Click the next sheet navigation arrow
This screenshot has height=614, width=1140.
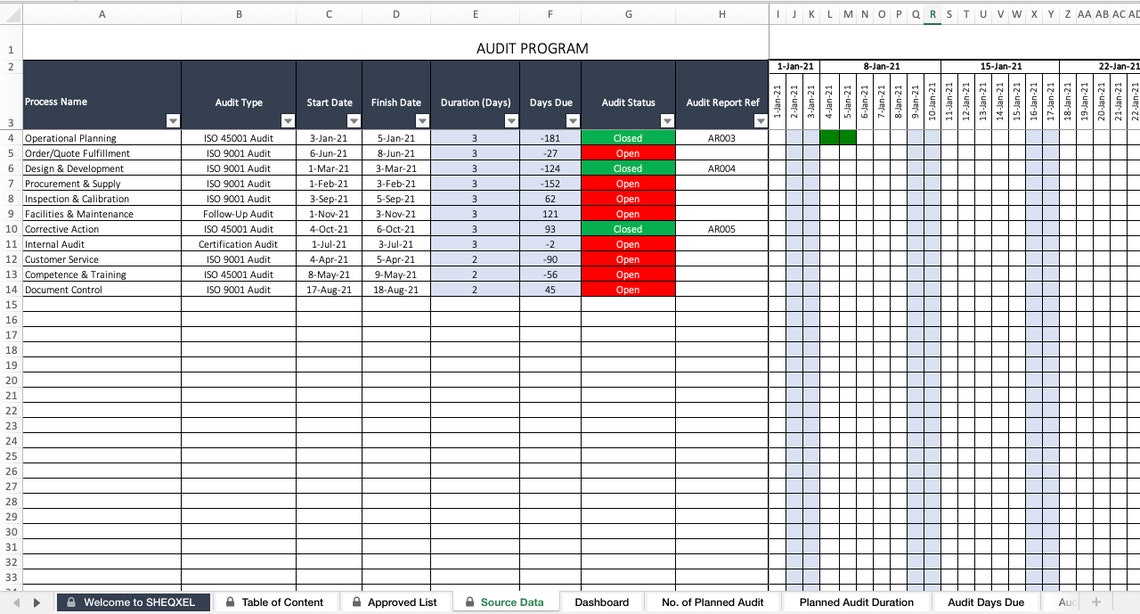38,602
